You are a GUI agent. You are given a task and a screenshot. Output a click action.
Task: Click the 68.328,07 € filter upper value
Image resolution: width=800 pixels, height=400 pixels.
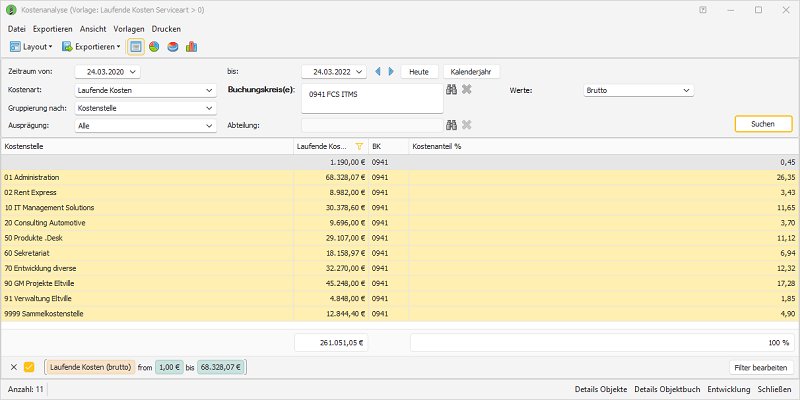[x=221, y=367]
